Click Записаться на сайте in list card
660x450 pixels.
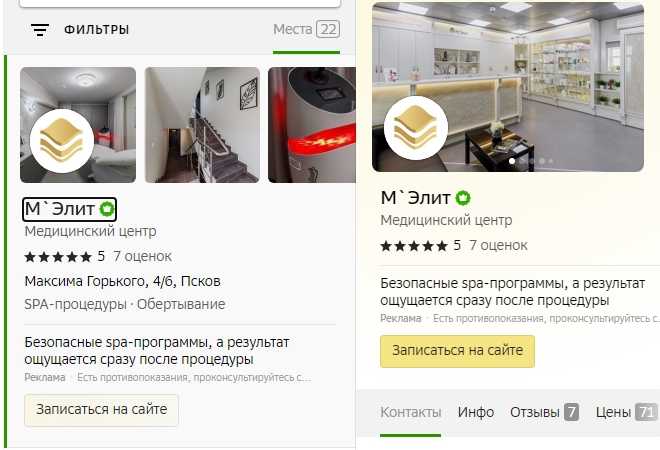(x=101, y=410)
